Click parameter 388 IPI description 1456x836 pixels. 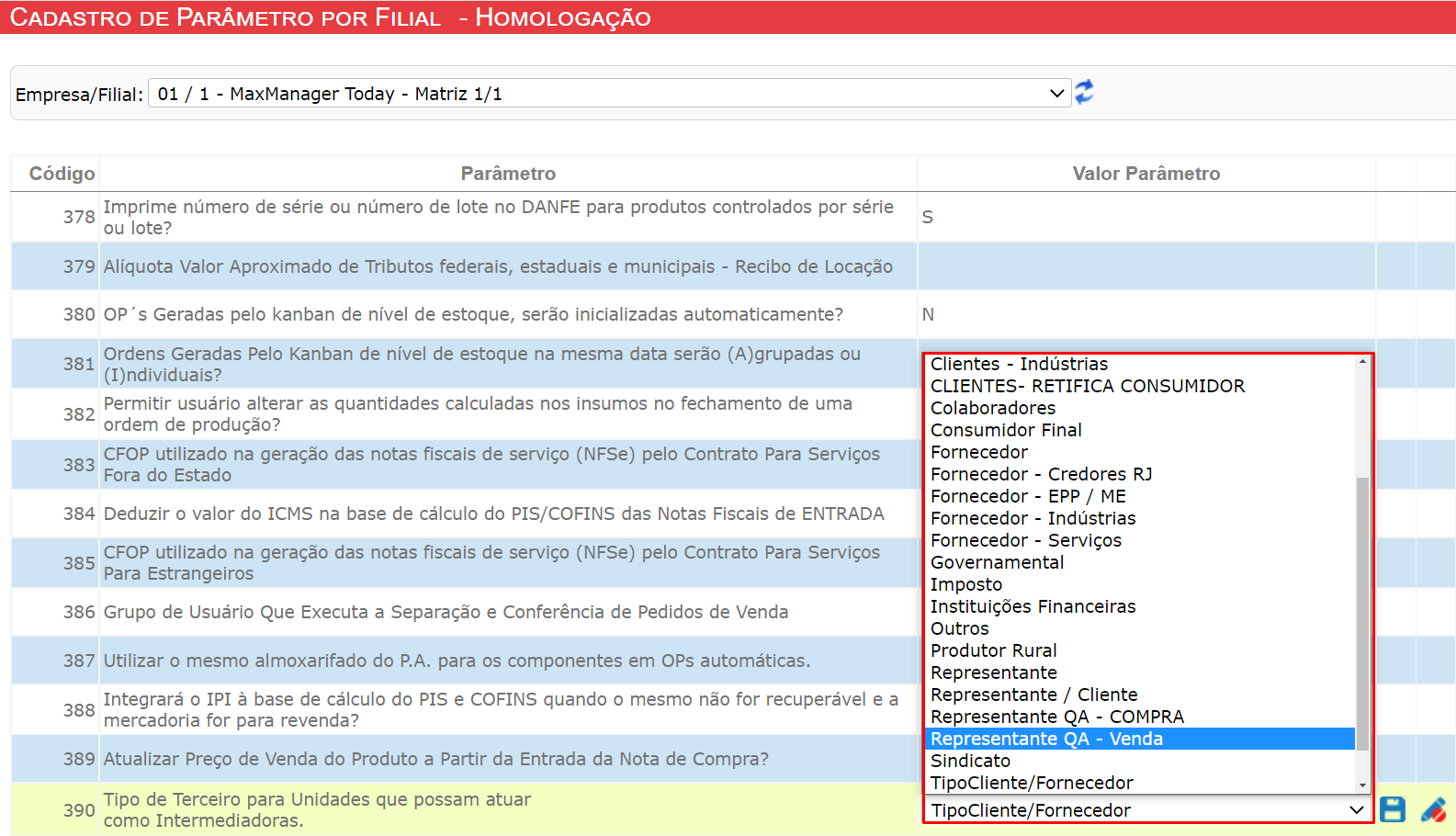coord(501,709)
